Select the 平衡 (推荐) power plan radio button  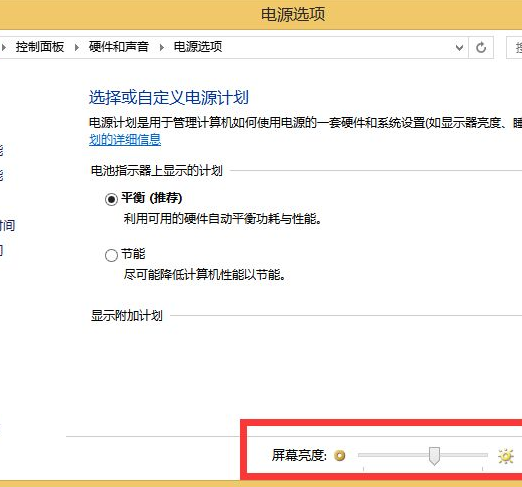tap(111, 199)
